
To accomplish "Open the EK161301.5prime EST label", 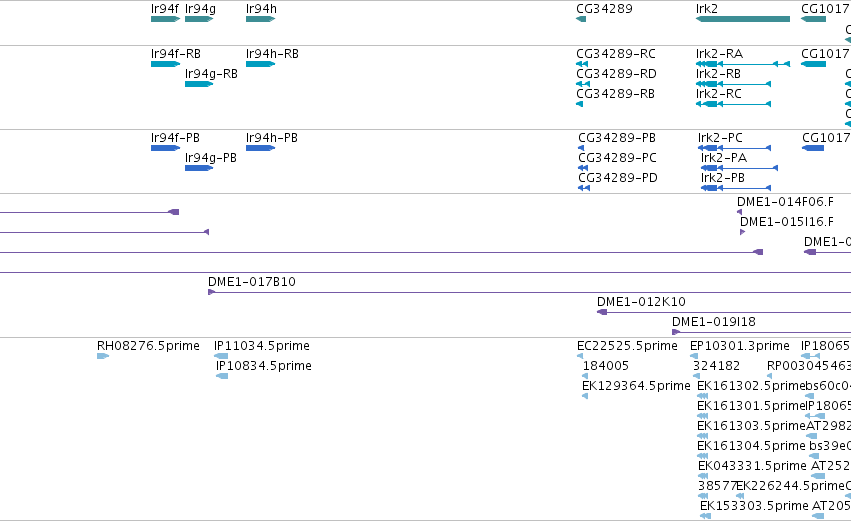I will pyautogui.click(x=751, y=406).
